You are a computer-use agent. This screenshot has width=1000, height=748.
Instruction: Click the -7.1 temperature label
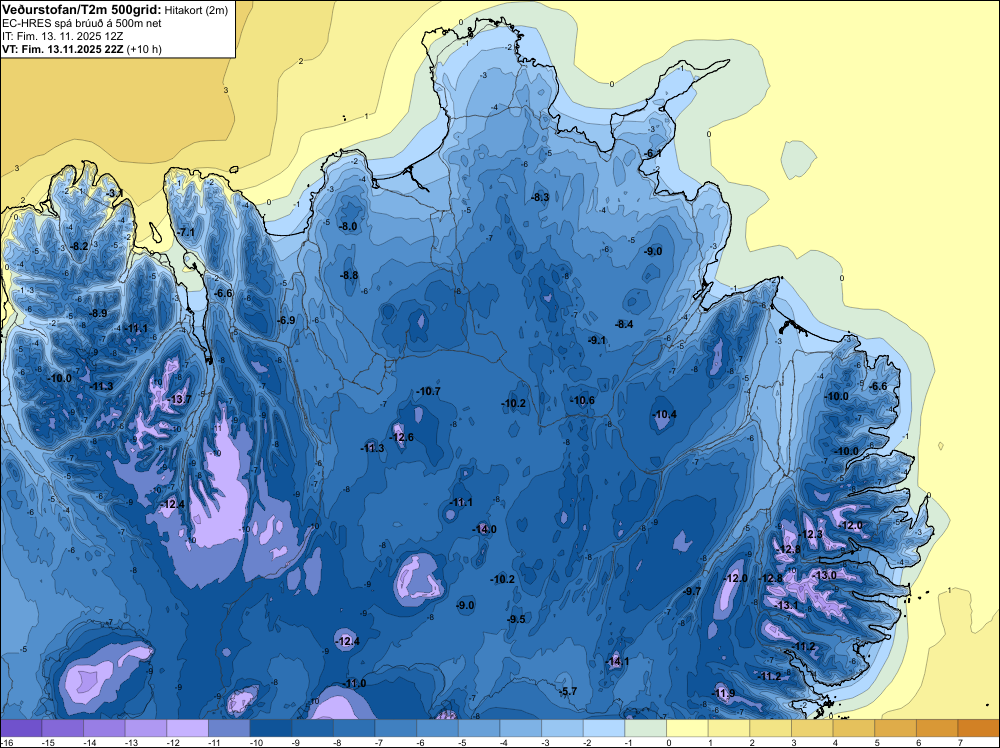(186, 232)
